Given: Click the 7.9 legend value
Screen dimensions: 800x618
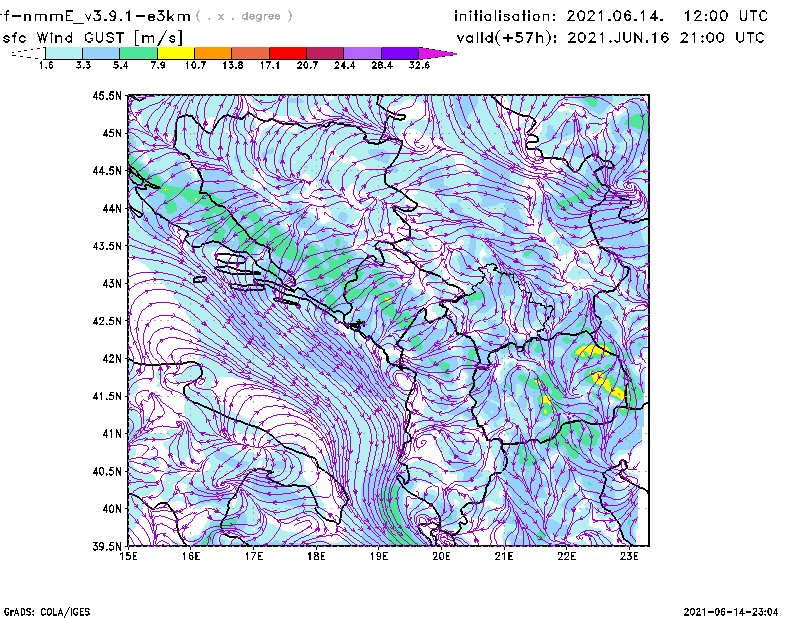Looking at the screenshot, I should (x=158, y=65).
